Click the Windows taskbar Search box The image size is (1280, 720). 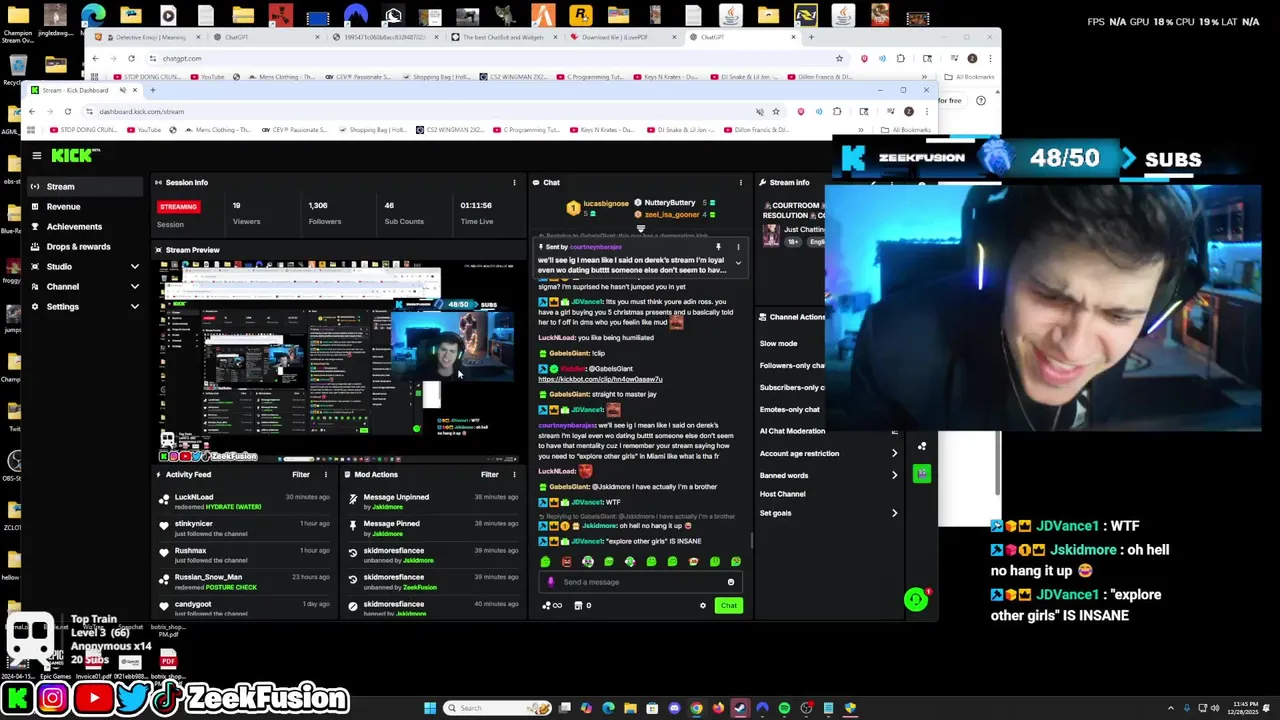click(x=498, y=708)
